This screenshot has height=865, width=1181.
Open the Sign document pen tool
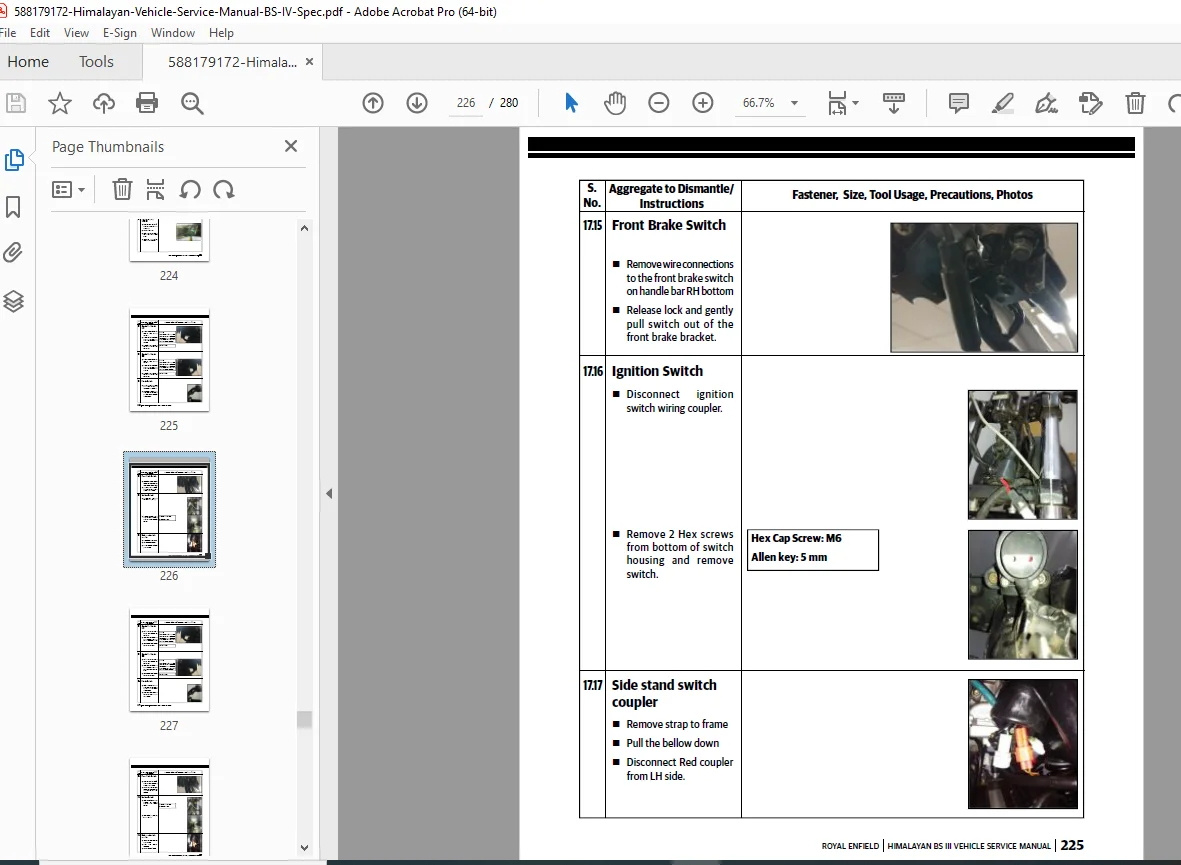coord(1046,103)
